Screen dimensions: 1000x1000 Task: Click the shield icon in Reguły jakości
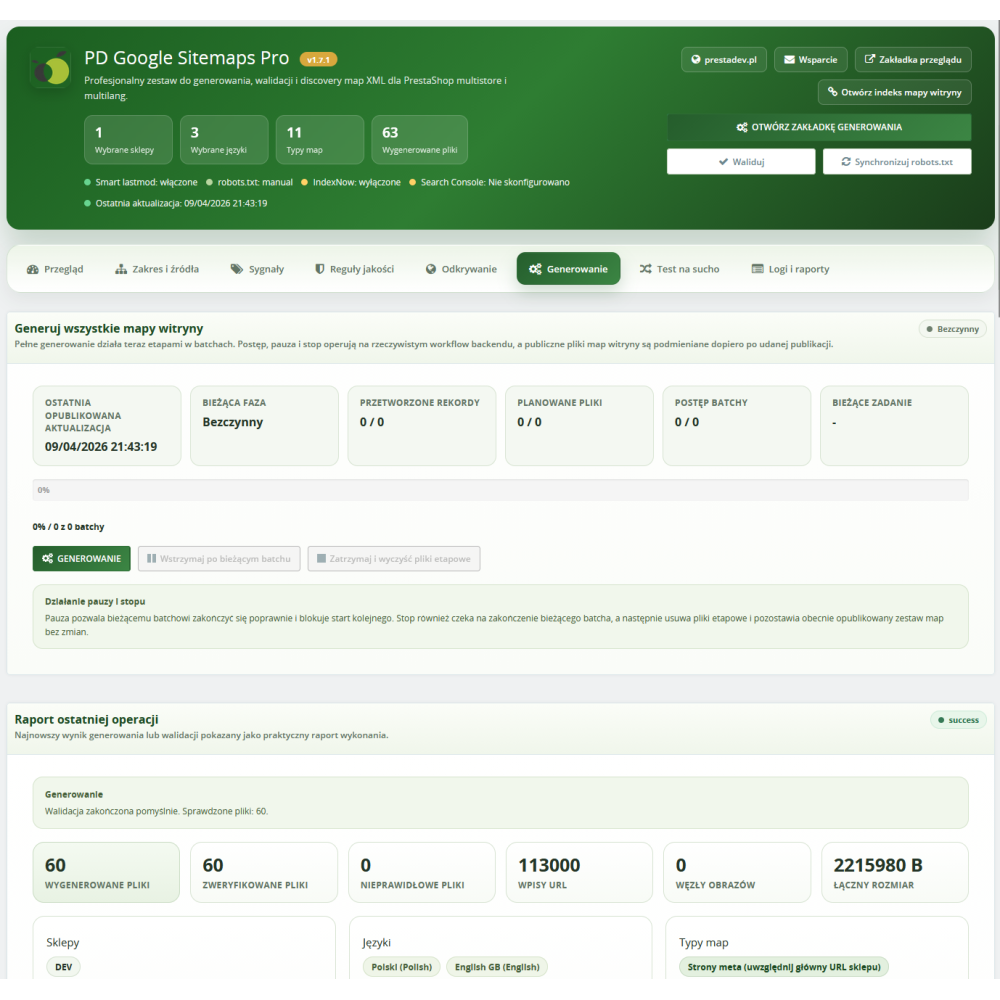[x=320, y=269]
